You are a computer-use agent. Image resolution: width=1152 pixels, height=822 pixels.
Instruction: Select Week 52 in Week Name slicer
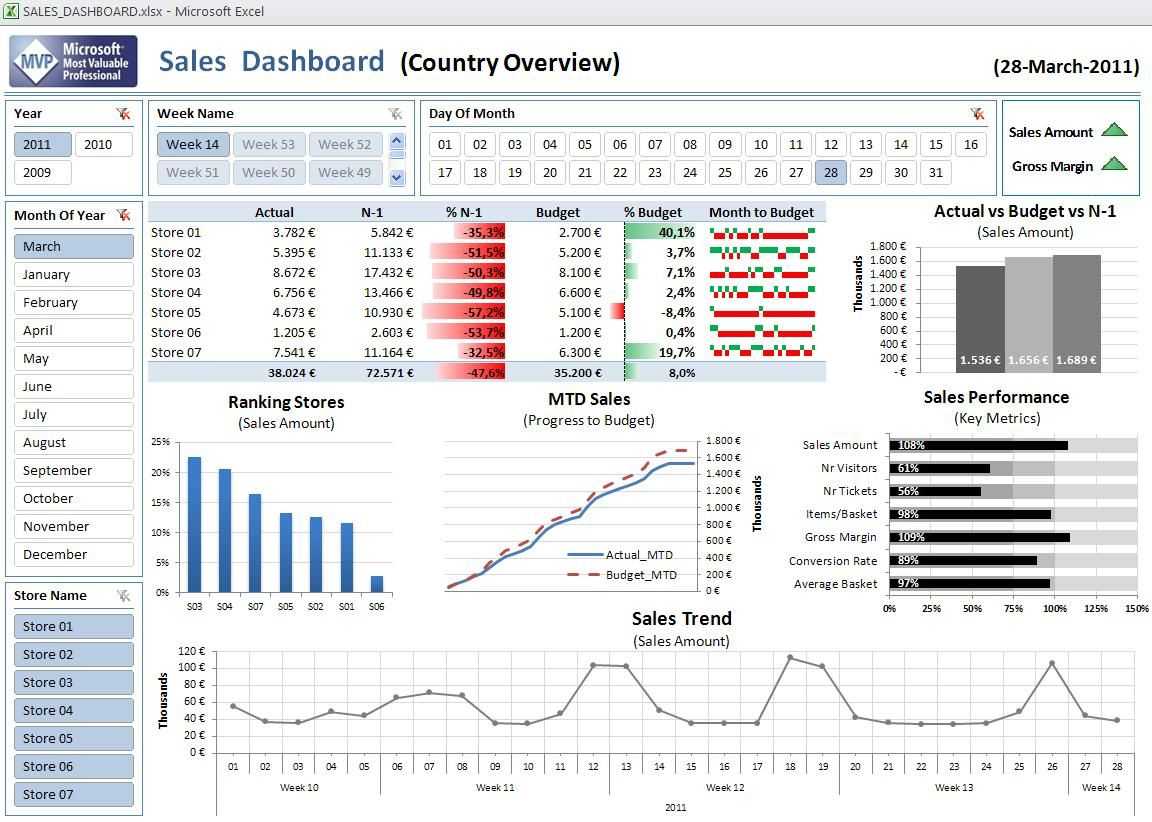[345, 145]
